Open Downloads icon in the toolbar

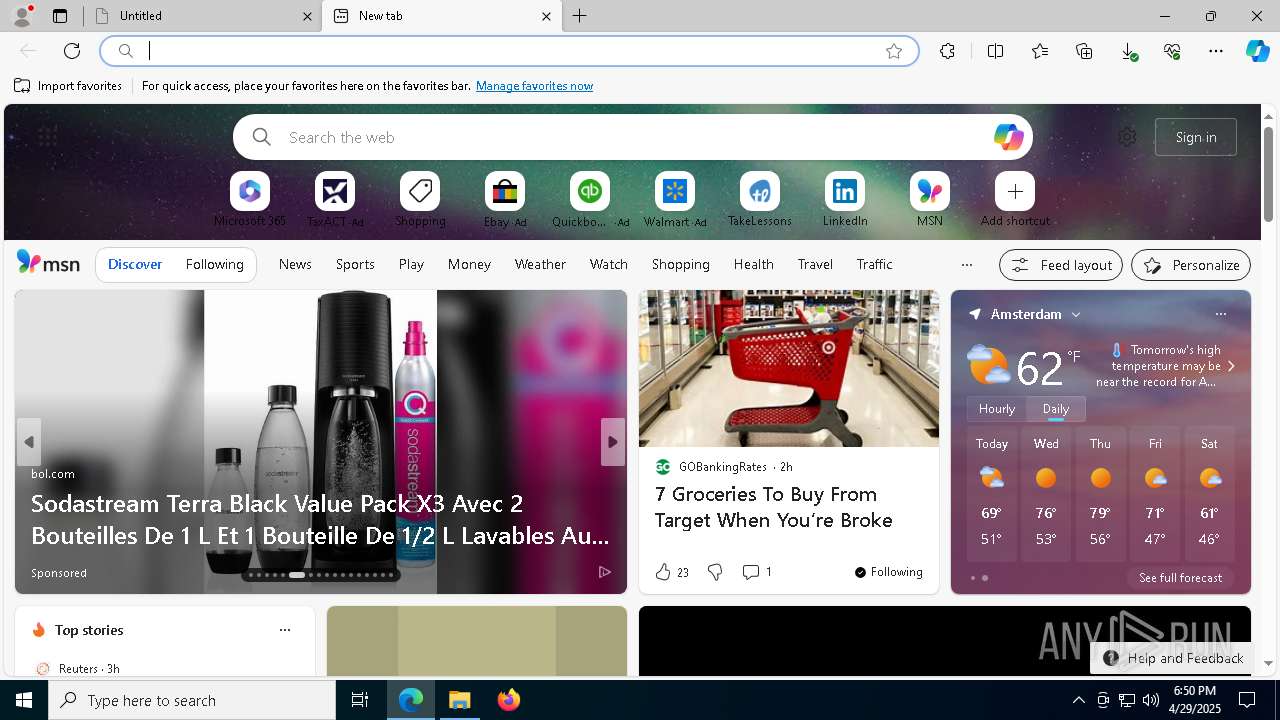coord(1128,51)
